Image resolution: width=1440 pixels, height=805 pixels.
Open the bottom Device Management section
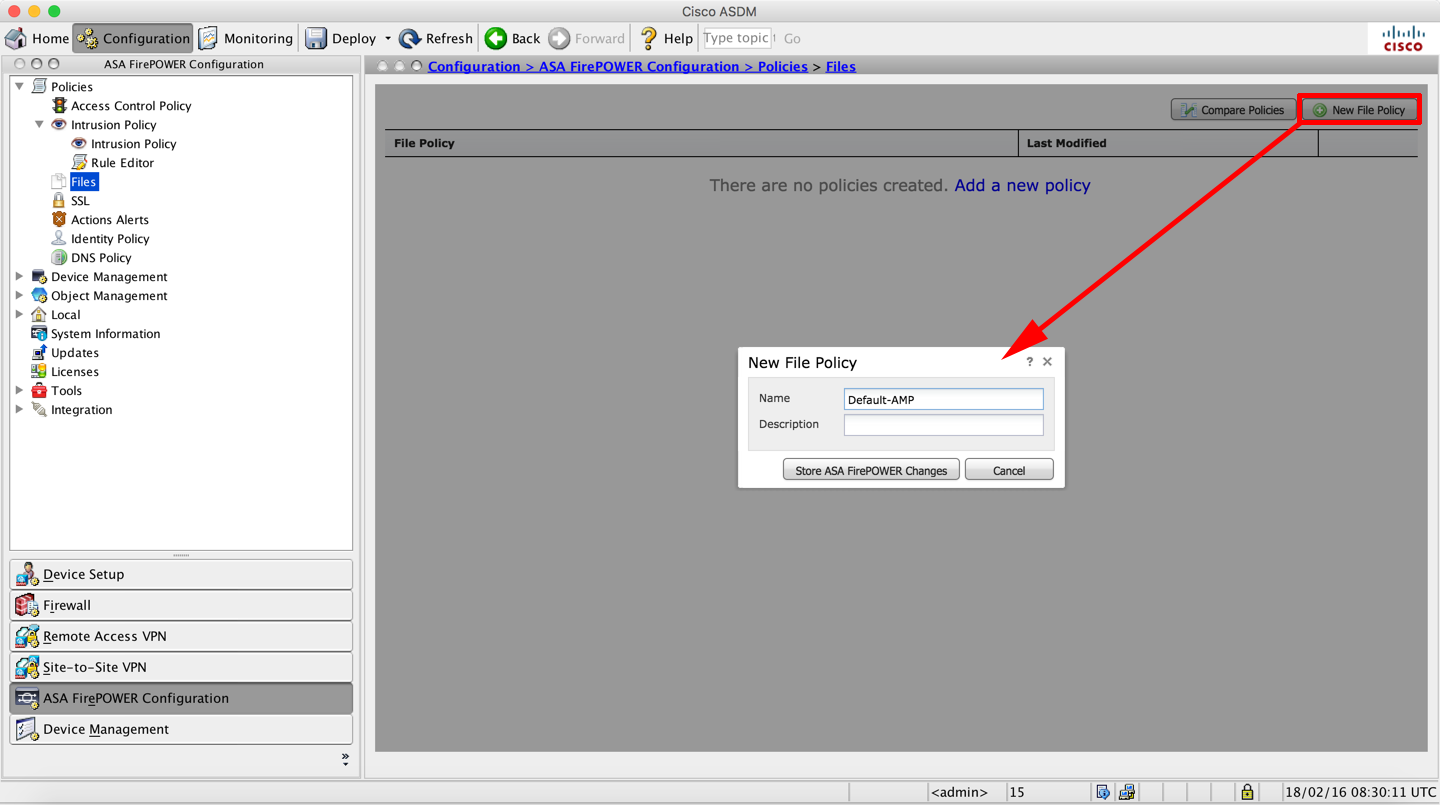pos(181,729)
